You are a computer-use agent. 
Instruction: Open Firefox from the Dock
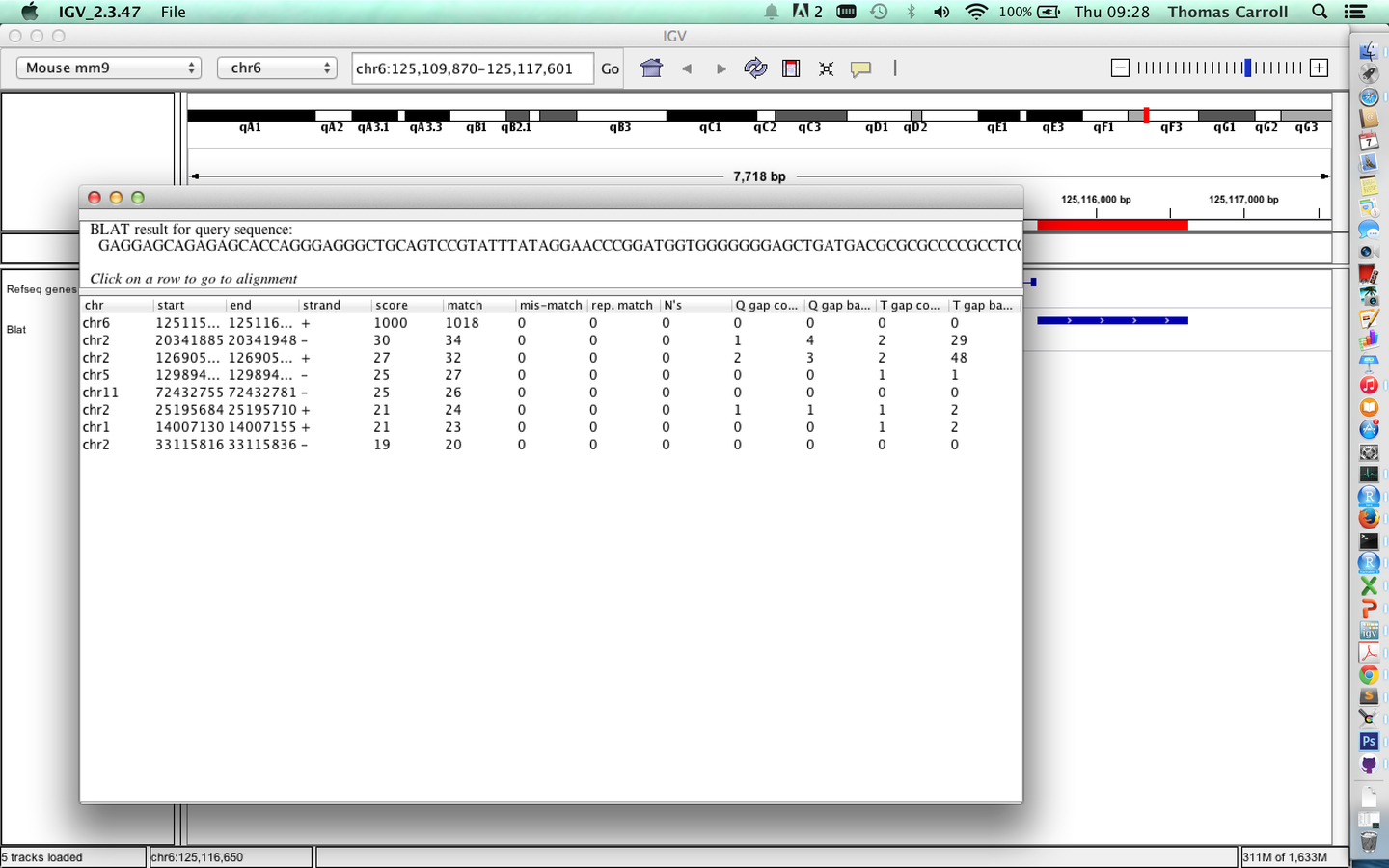coord(1369,518)
